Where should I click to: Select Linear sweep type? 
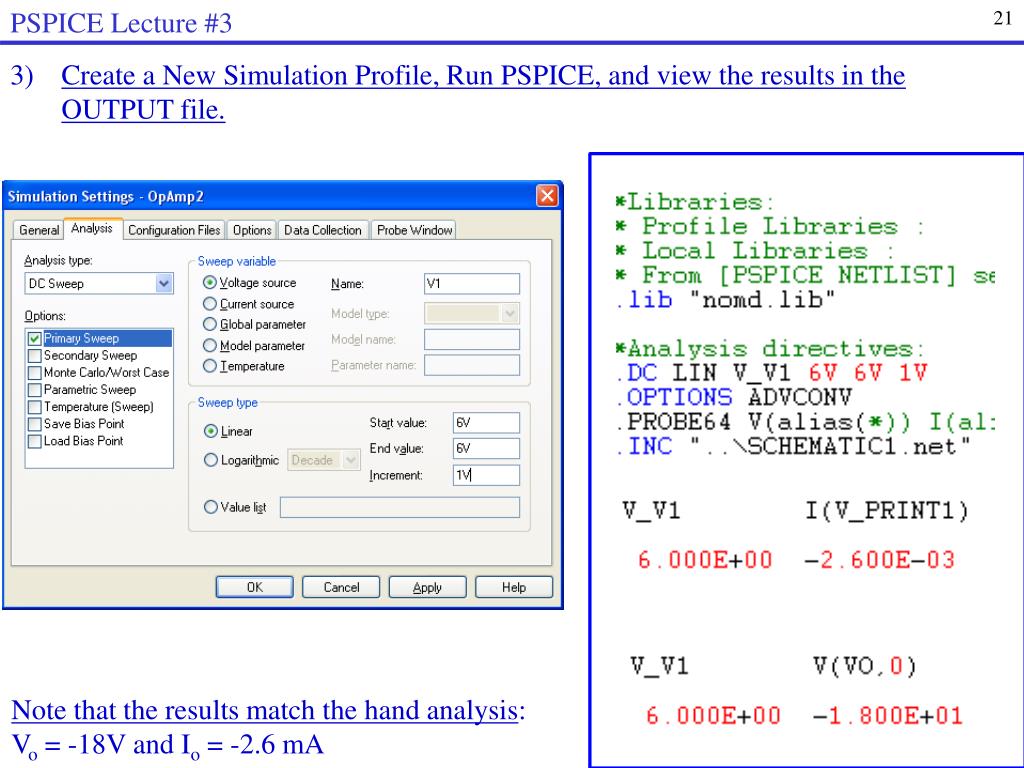pos(211,431)
